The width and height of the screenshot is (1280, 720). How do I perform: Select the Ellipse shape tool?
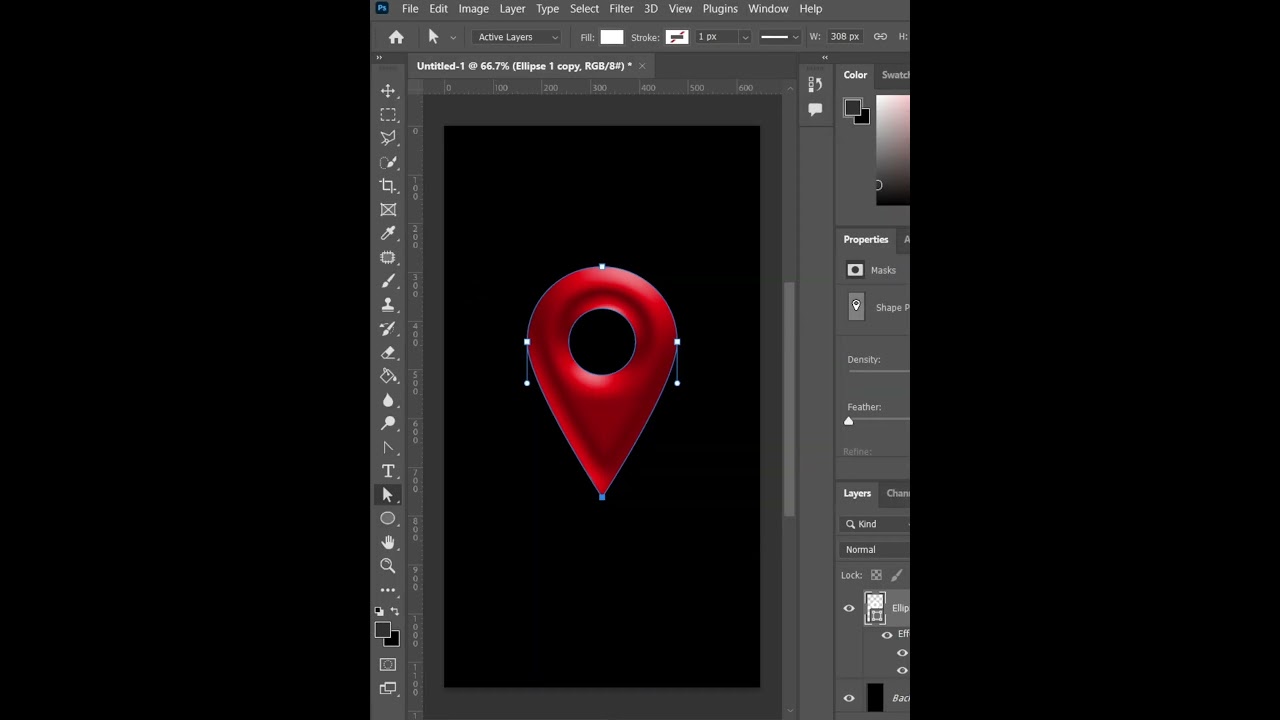(x=388, y=518)
